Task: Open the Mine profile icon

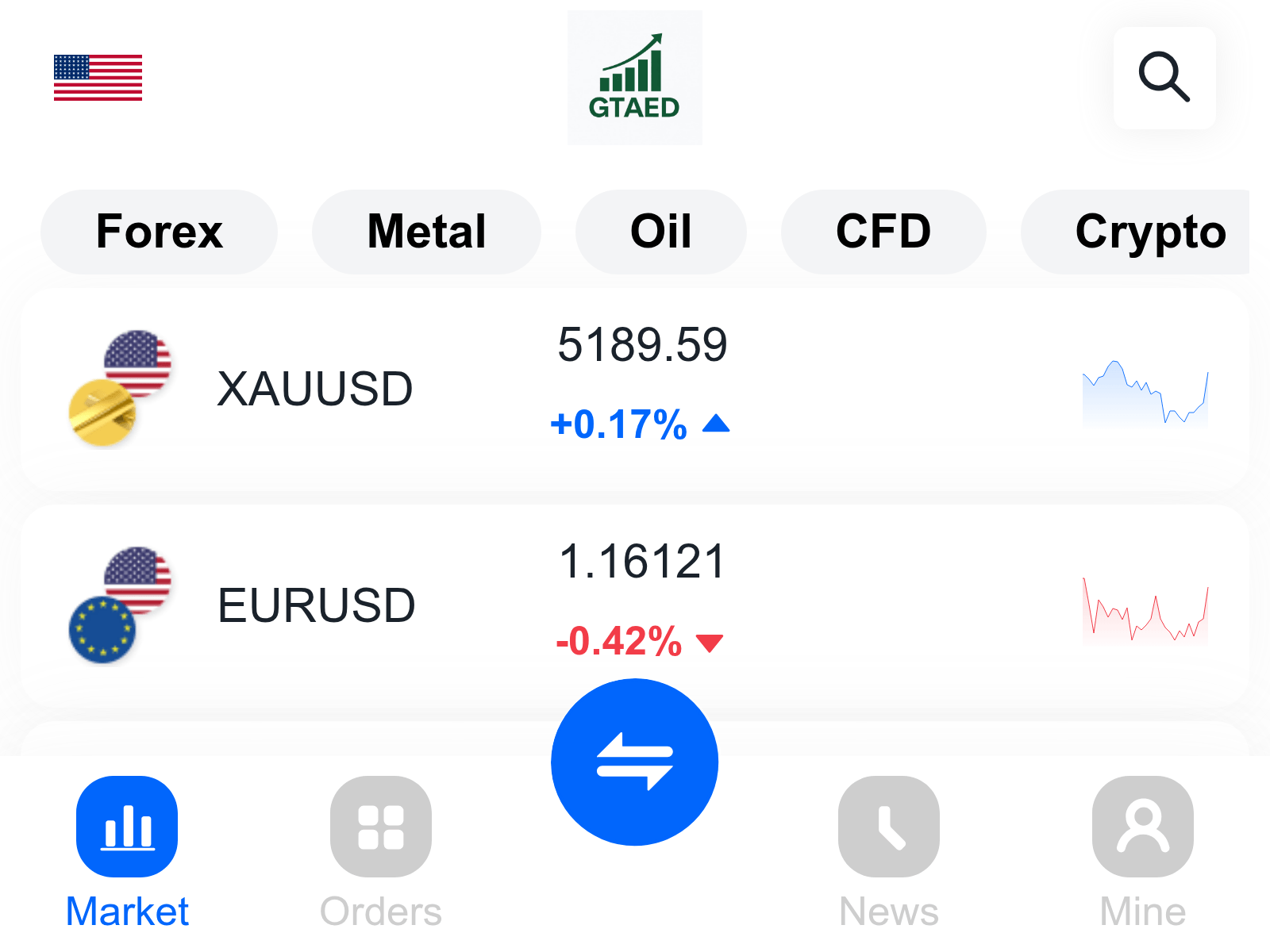Action: (x=1143, y=827)
